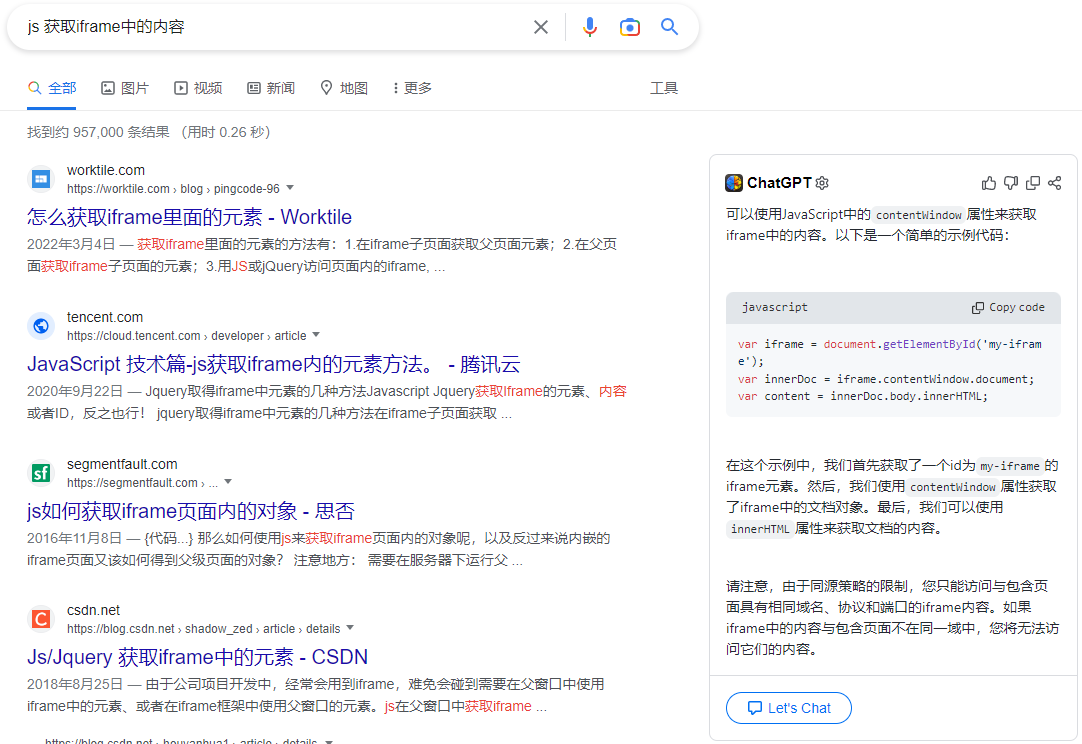This screenshot has height=744, width=1082.
Task: Click the code line with getElementById
Action: click(889, 353)
